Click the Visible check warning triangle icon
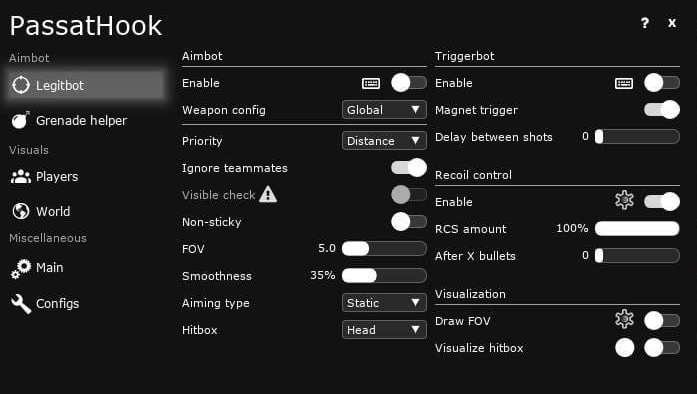This screenshot has width=697, height=394. point(268,194)
